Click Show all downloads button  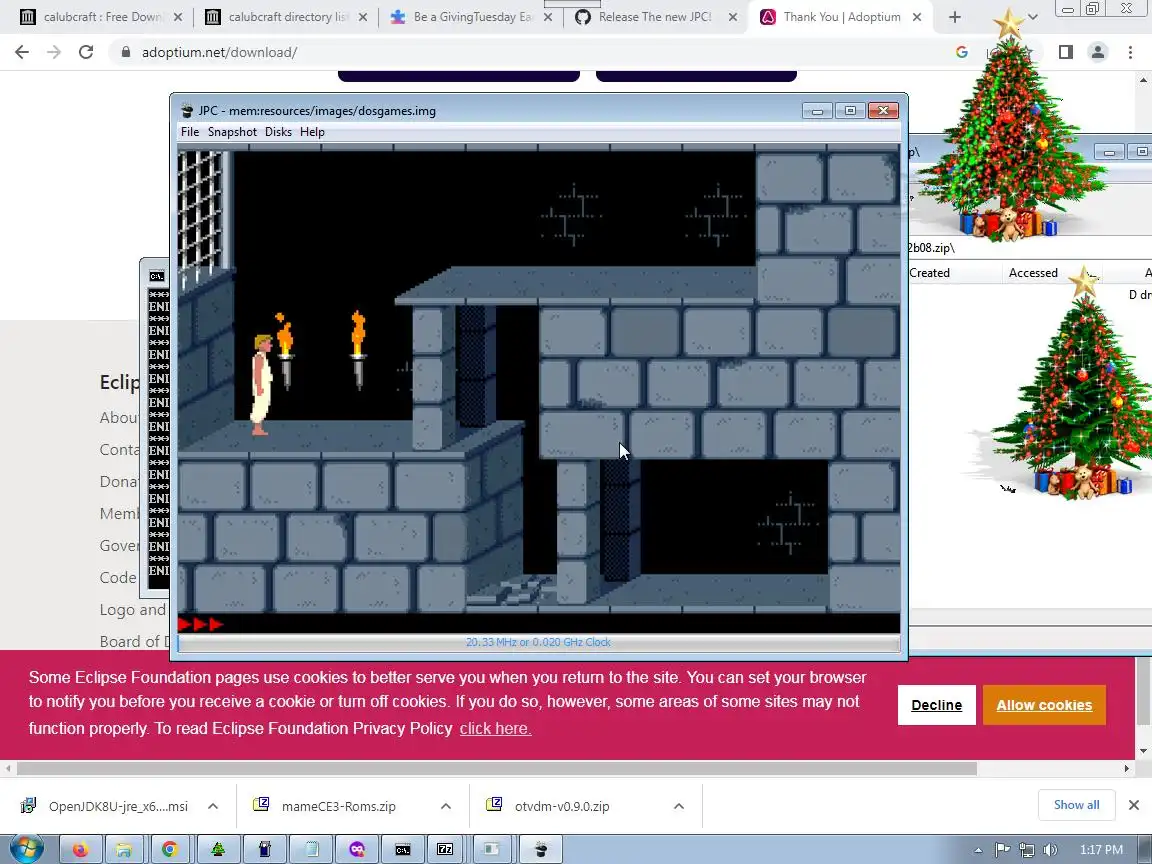[1076, 805]
